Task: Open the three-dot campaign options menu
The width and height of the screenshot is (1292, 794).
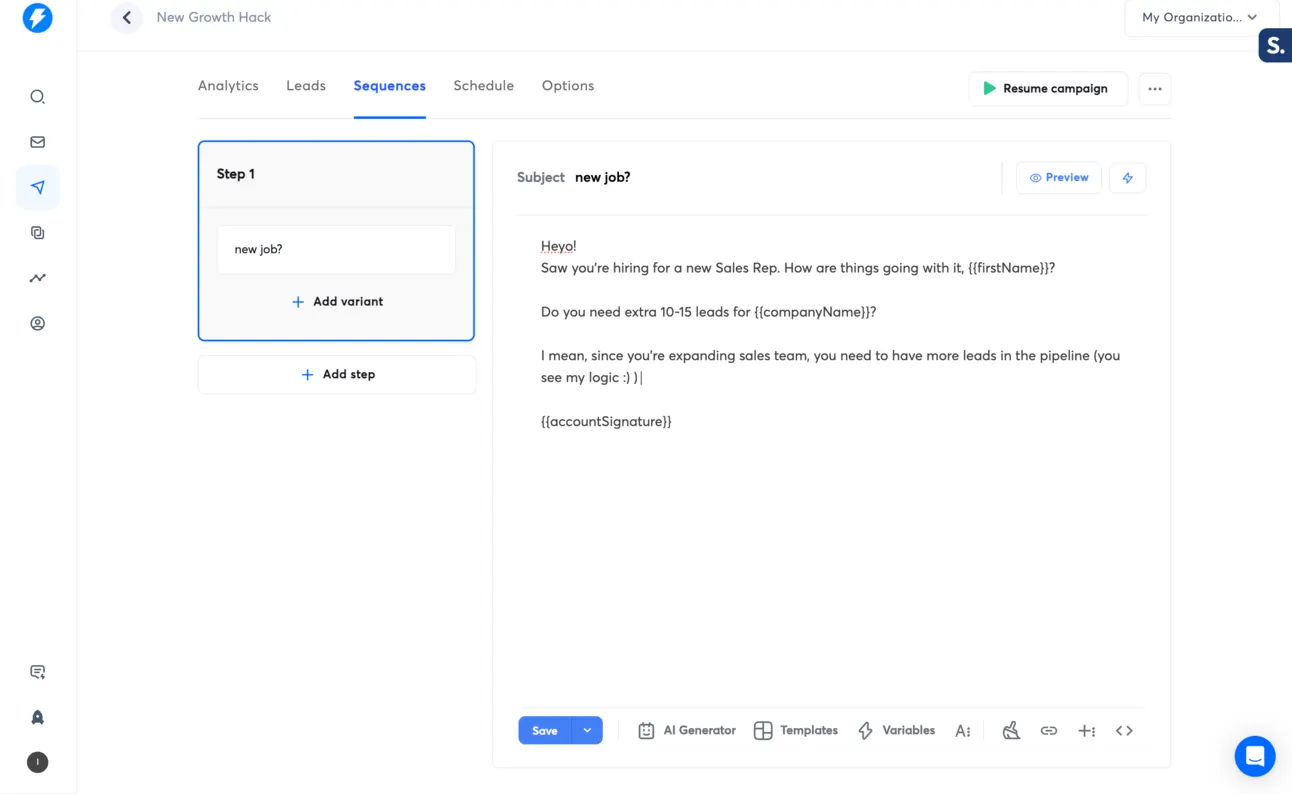Action: 1155,89
